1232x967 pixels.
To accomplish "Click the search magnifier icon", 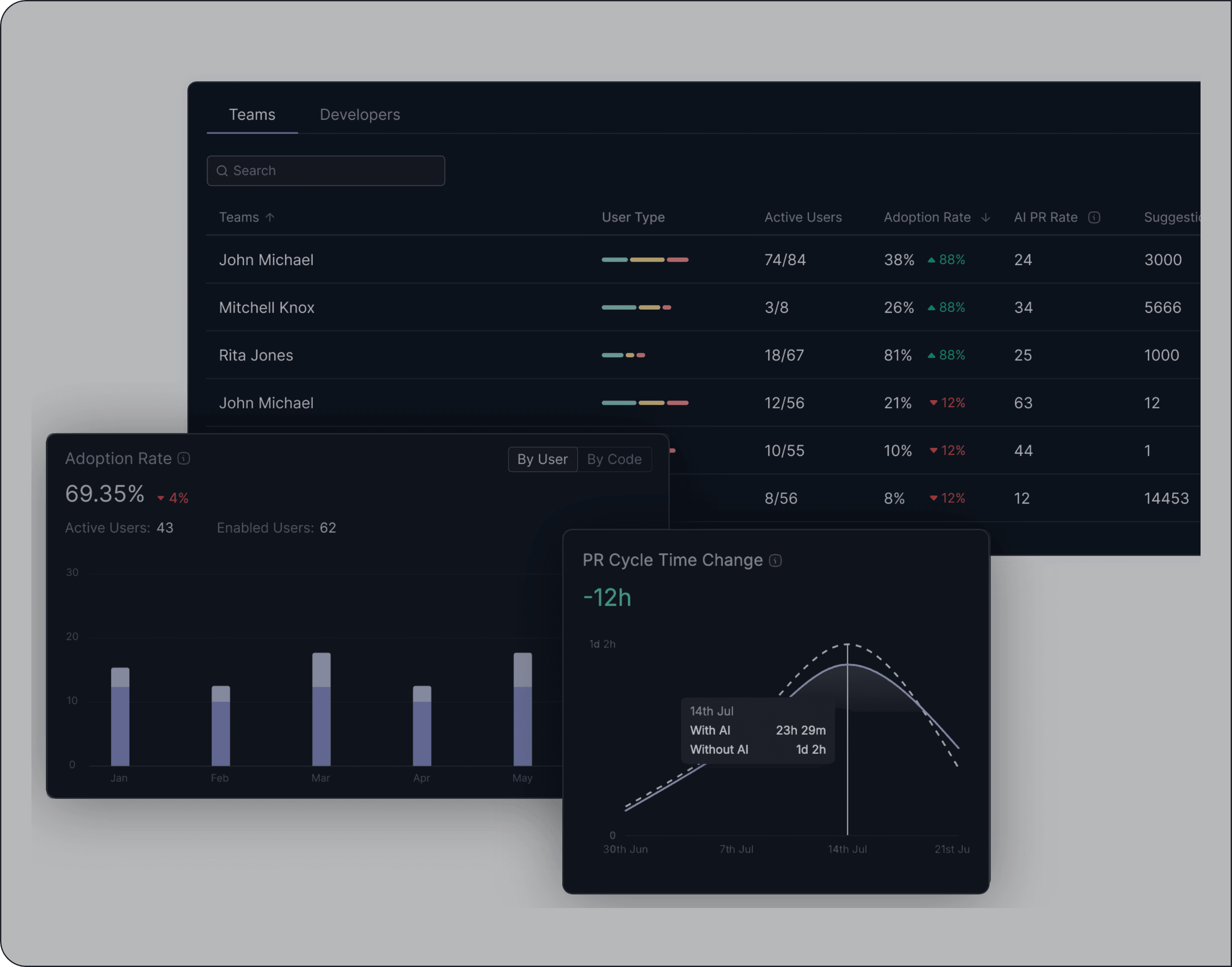I will [222, 171].
